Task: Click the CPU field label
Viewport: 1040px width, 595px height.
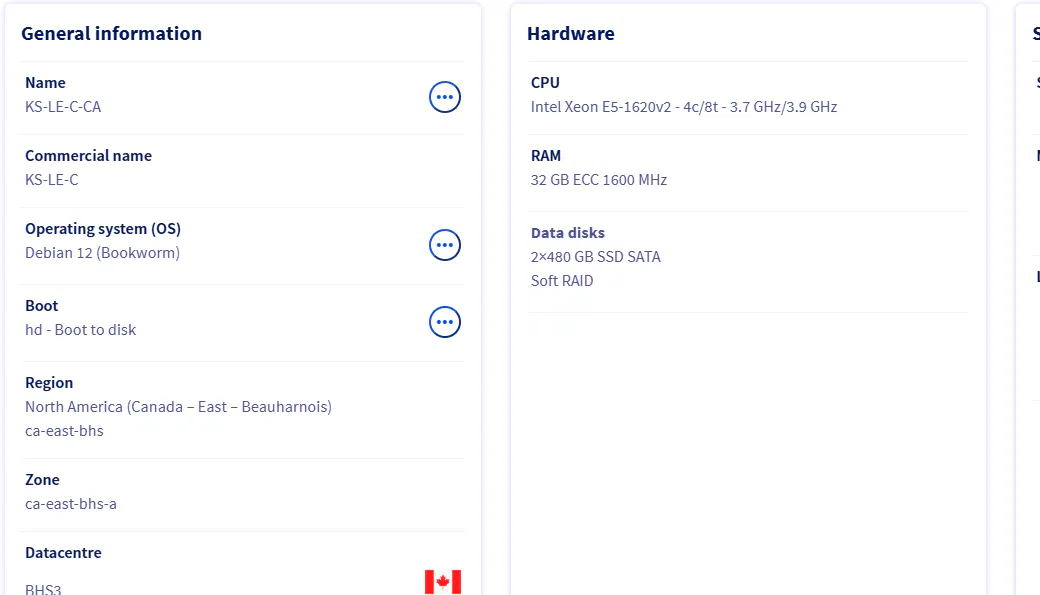Action: (545, 83)
